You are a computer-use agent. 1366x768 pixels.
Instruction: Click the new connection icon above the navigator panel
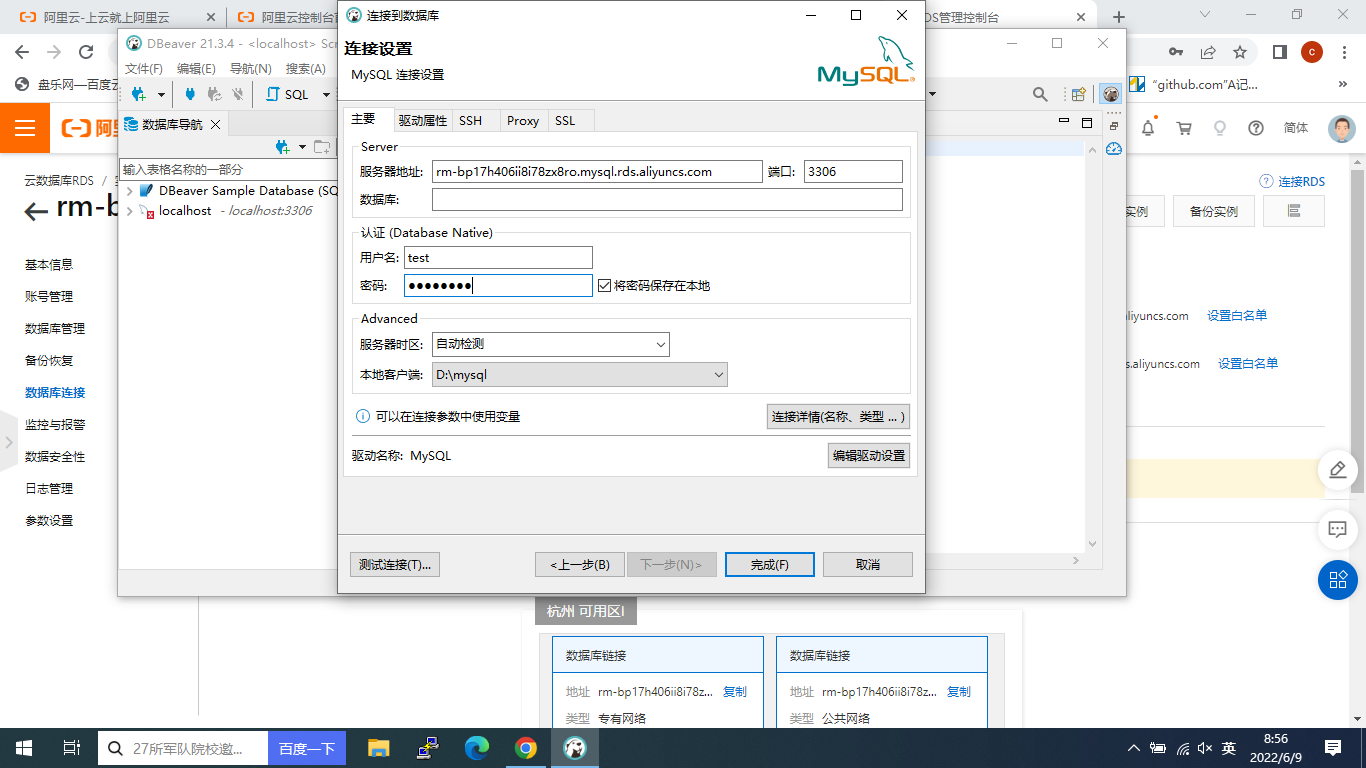point(281,145)
